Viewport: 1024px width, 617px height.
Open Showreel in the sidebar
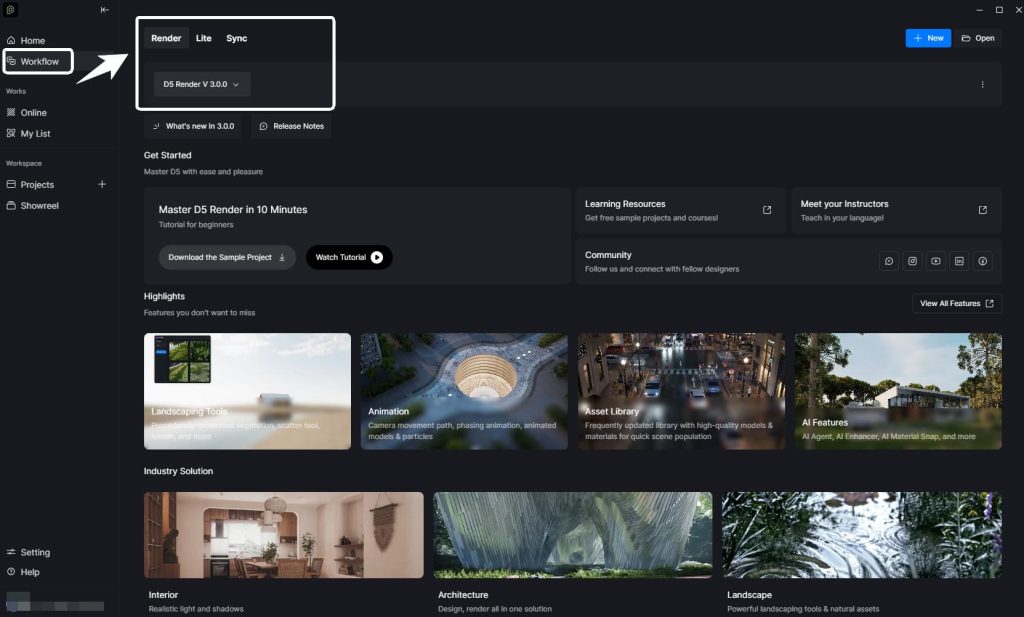pos(39,206)
